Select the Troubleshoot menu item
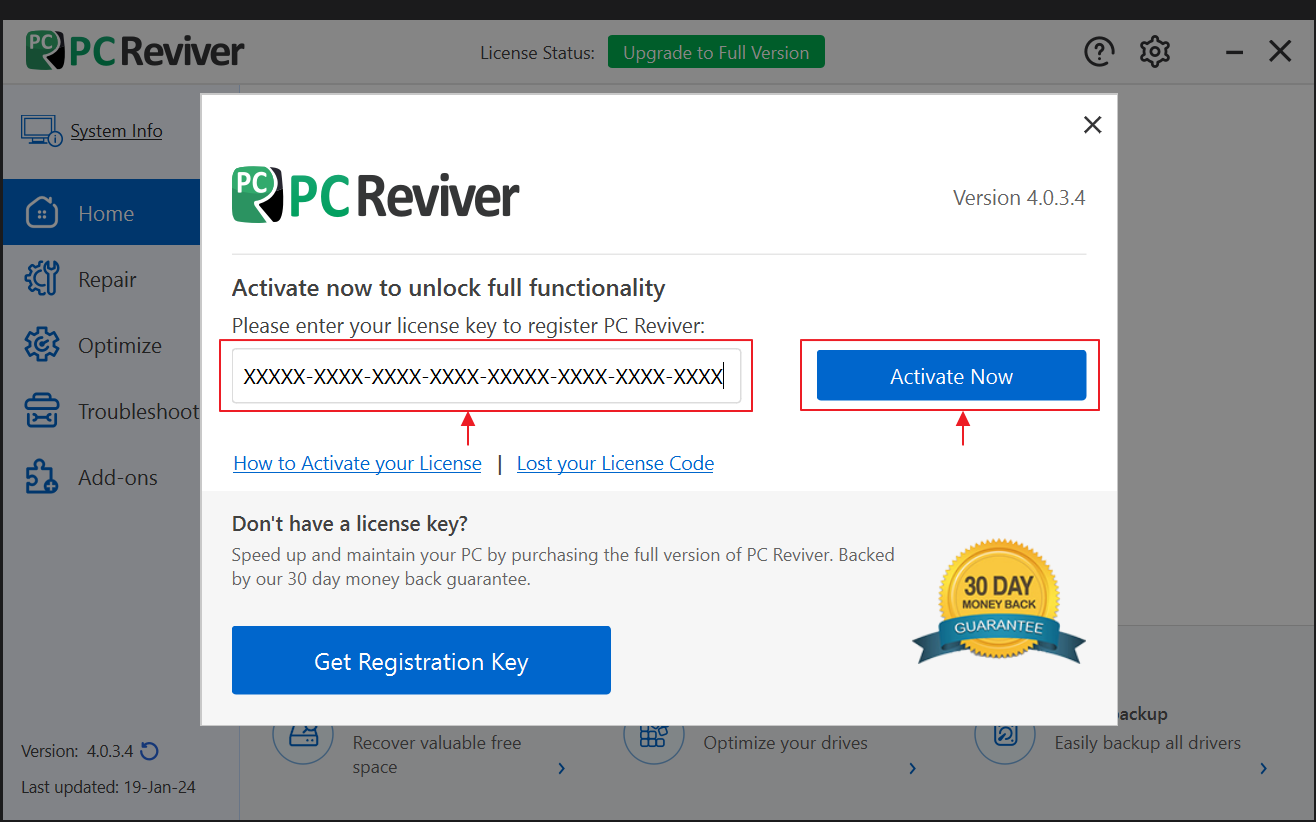 pyautogui.click(x=101, y=411)
